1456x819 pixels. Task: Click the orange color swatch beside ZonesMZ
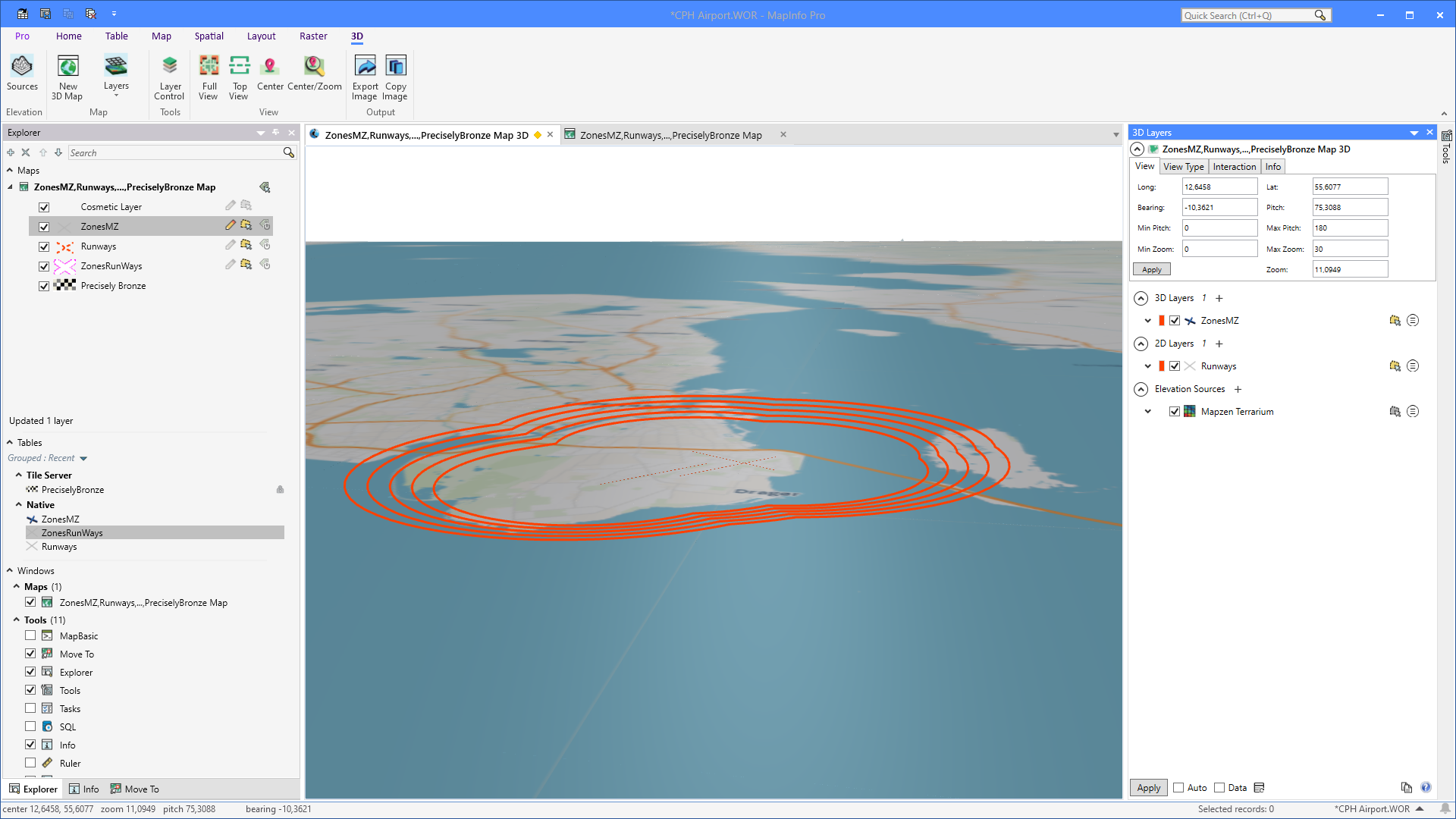[x=1163, y=320]
